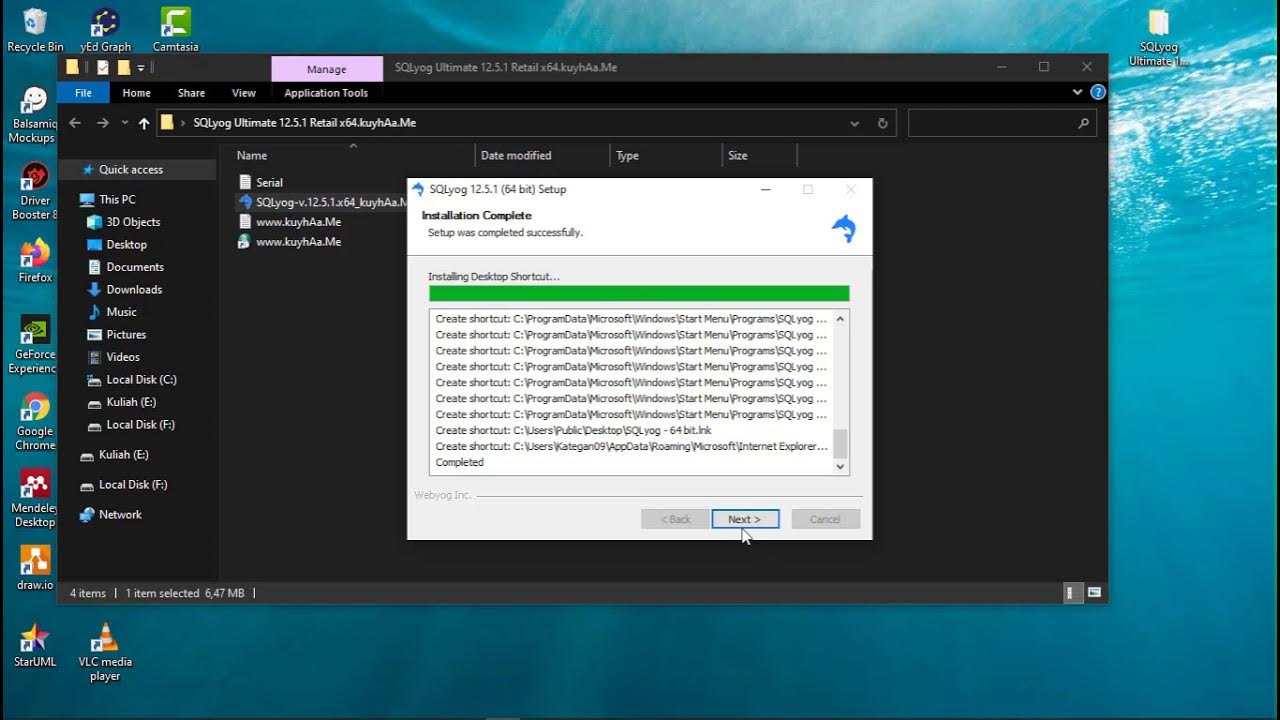Select Network in navigation pane
This screenshot has height=720, width=1280.
click(x=120, y=515)
